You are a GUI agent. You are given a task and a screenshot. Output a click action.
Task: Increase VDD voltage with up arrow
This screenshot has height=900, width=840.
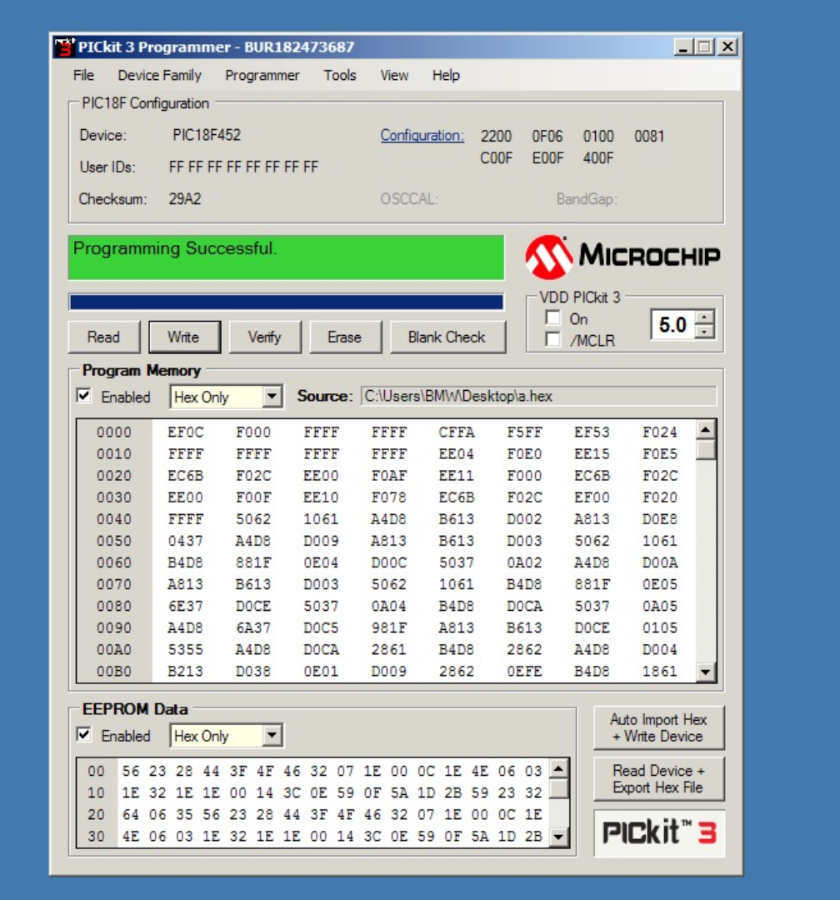706,318
